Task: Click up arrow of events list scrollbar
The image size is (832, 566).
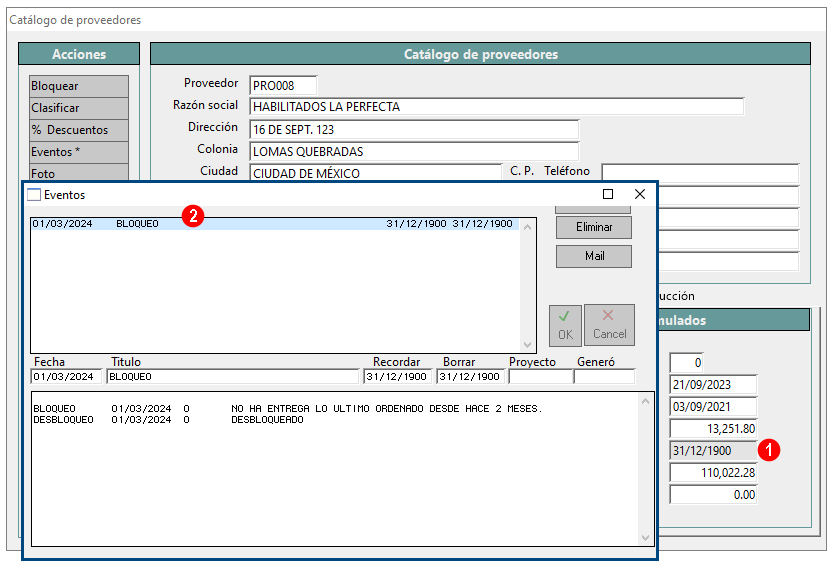Action: pyautogui.click(x=527, y=227)
